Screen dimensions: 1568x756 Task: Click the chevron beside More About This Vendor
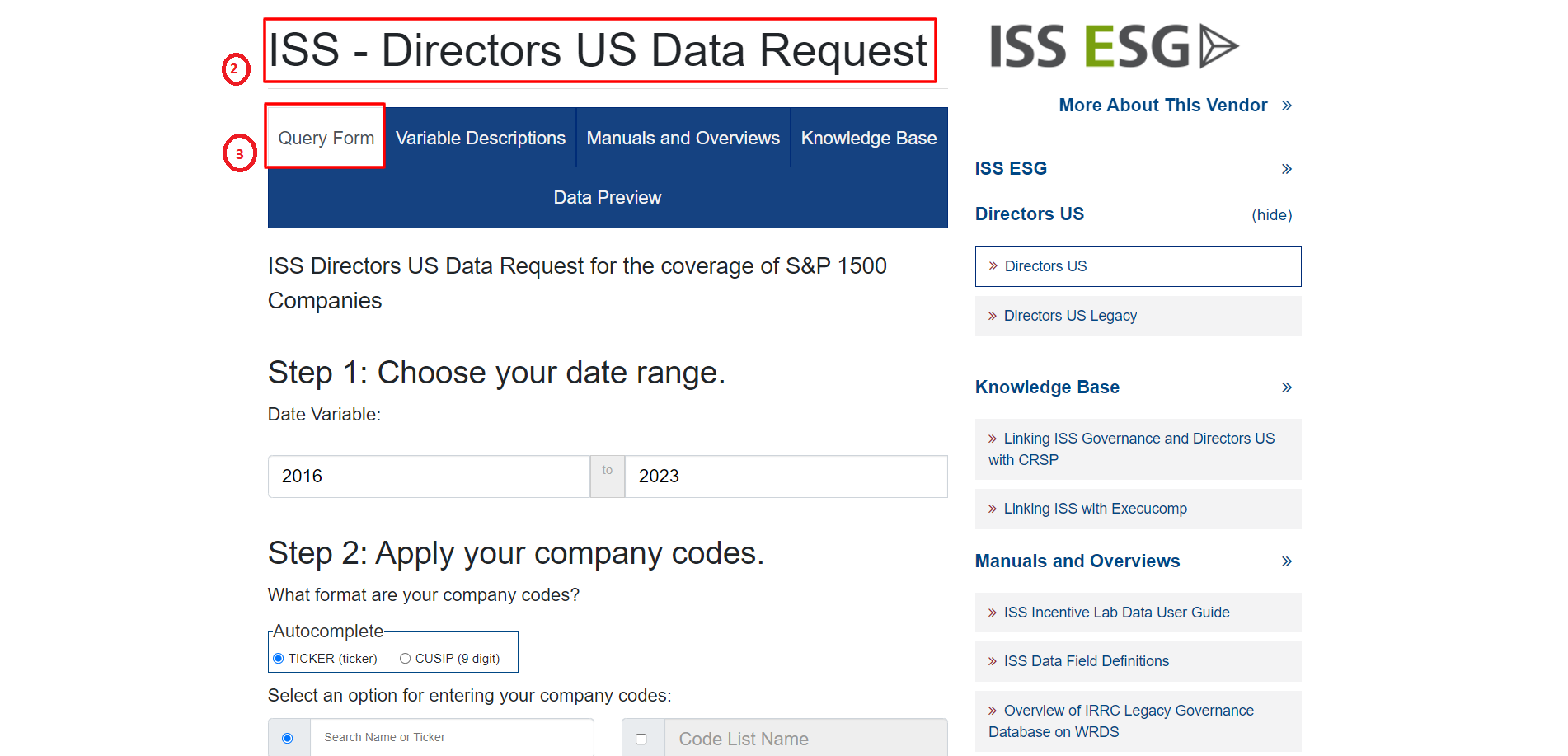point(1287,106)
